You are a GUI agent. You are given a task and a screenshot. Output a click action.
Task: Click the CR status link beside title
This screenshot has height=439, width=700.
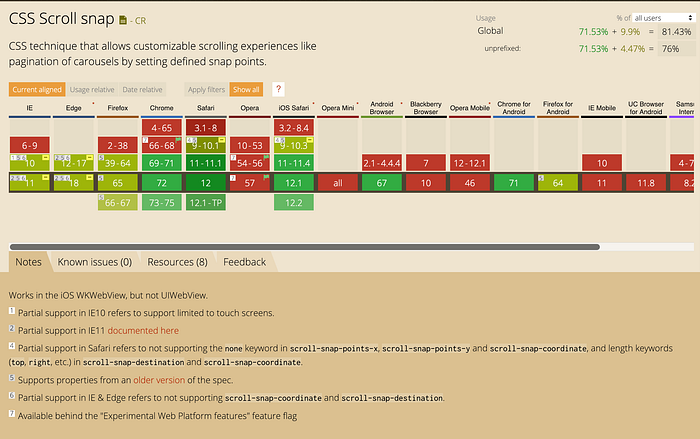pyautogui.click(x=140, y=21)
